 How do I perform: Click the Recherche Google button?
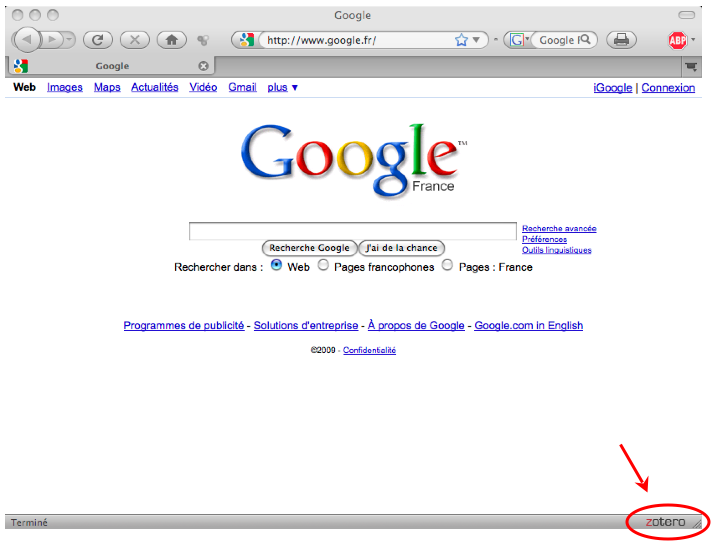(x=309, y=248)
